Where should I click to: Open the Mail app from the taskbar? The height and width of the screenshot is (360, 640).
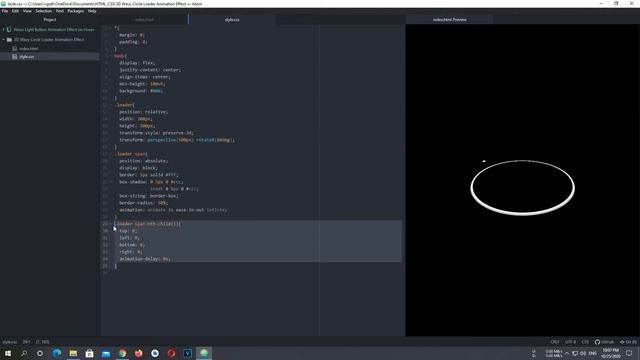coord(106,353)
